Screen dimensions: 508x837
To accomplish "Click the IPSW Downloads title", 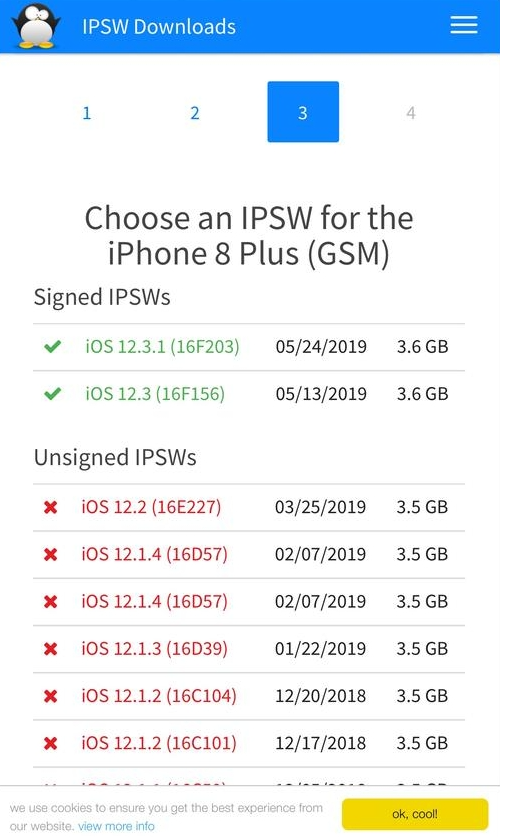I will point(159,27).
